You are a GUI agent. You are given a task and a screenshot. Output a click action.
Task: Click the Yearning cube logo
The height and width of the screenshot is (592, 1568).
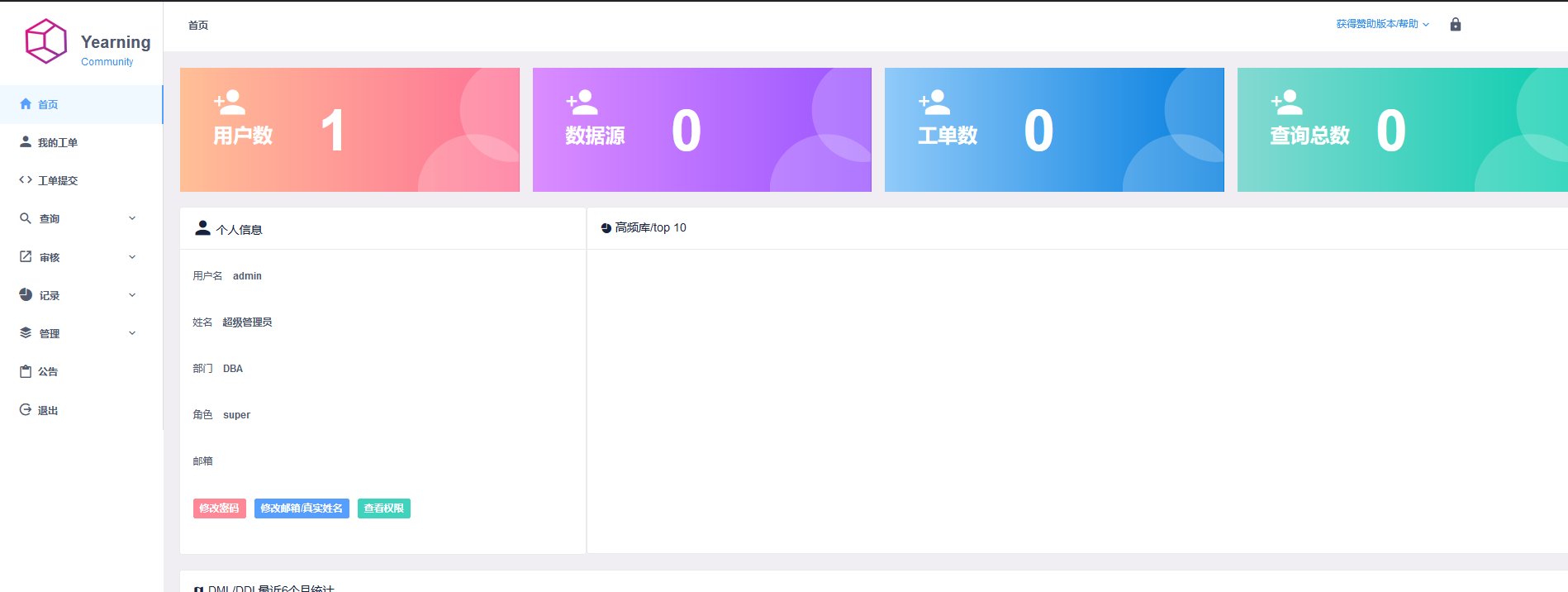point(45,41)
